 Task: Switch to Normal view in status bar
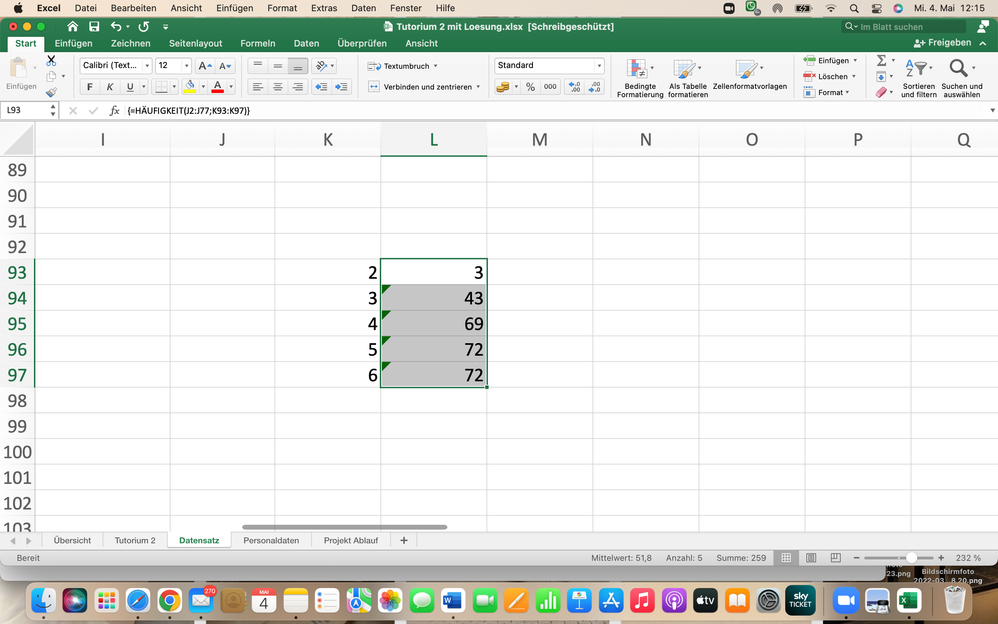click(x=786, y=558)
